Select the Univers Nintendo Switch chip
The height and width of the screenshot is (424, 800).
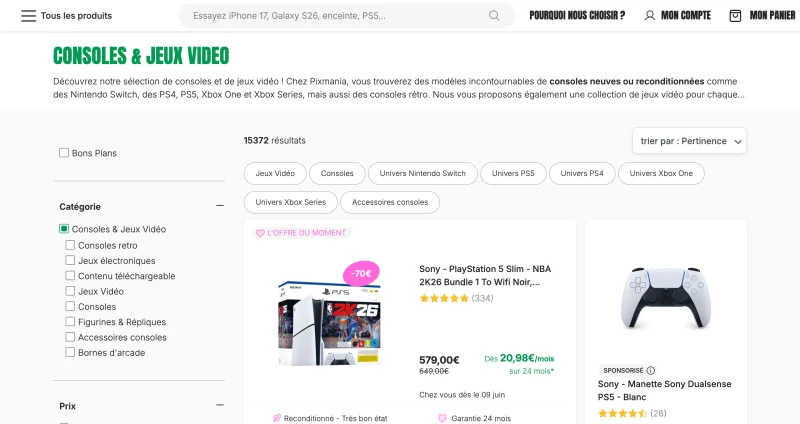click(x=422, y=173)
